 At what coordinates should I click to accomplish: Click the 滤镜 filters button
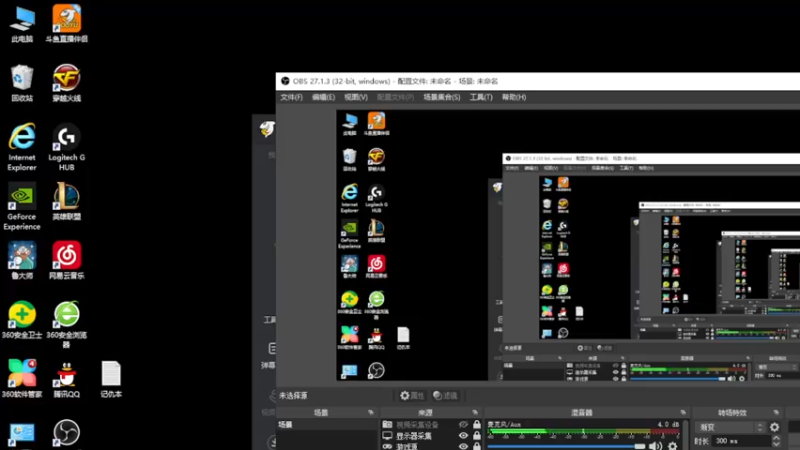[445, 395]
